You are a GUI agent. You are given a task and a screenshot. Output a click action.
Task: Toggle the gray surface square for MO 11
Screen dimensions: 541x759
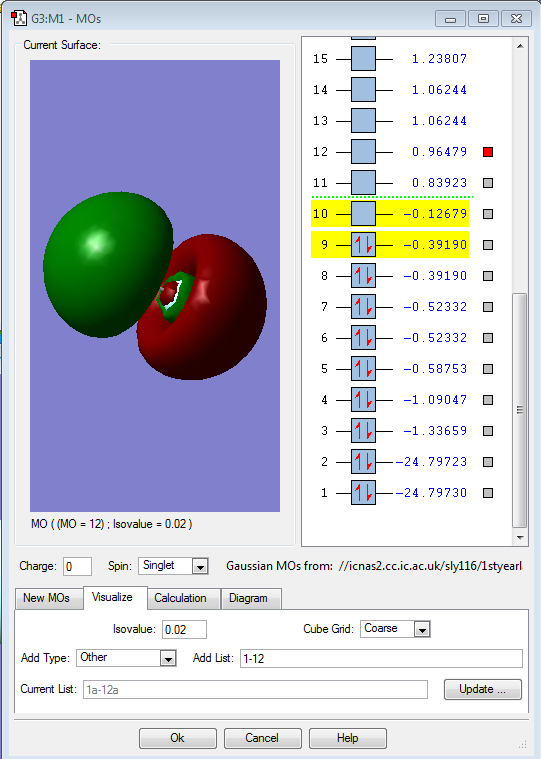[488, 183]
